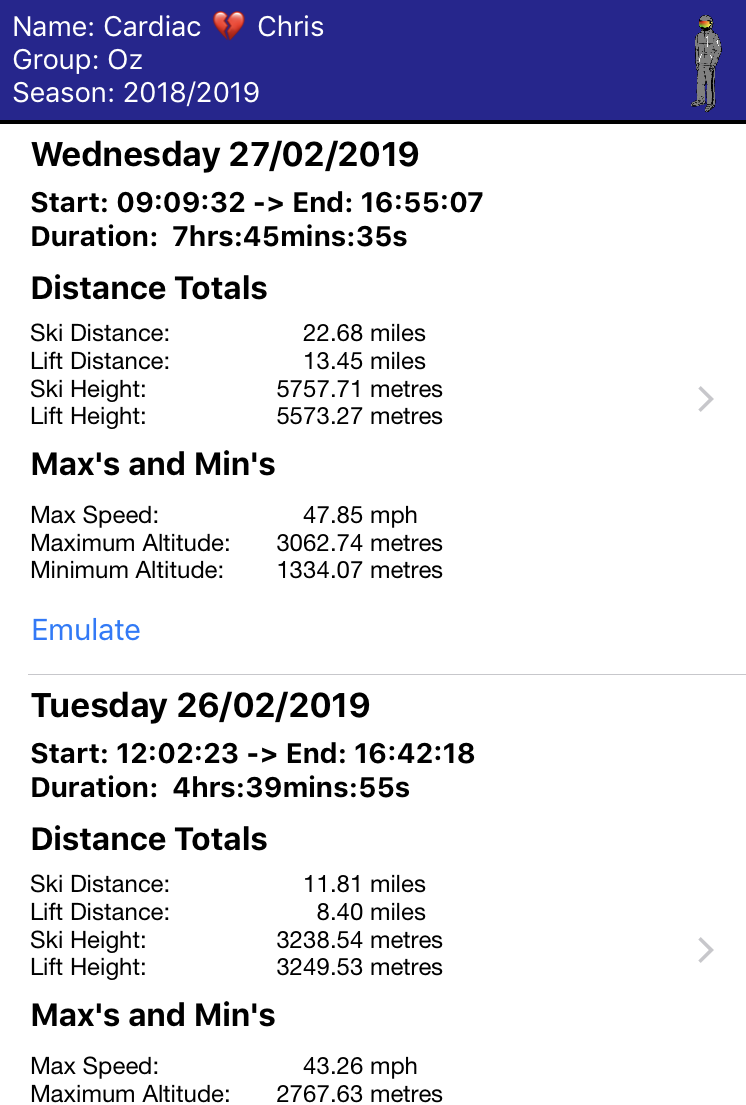Select the 11.81 miles Ski Distance row
The image size is (746, 1105).
pyautogui.click(x=236, y=884)
